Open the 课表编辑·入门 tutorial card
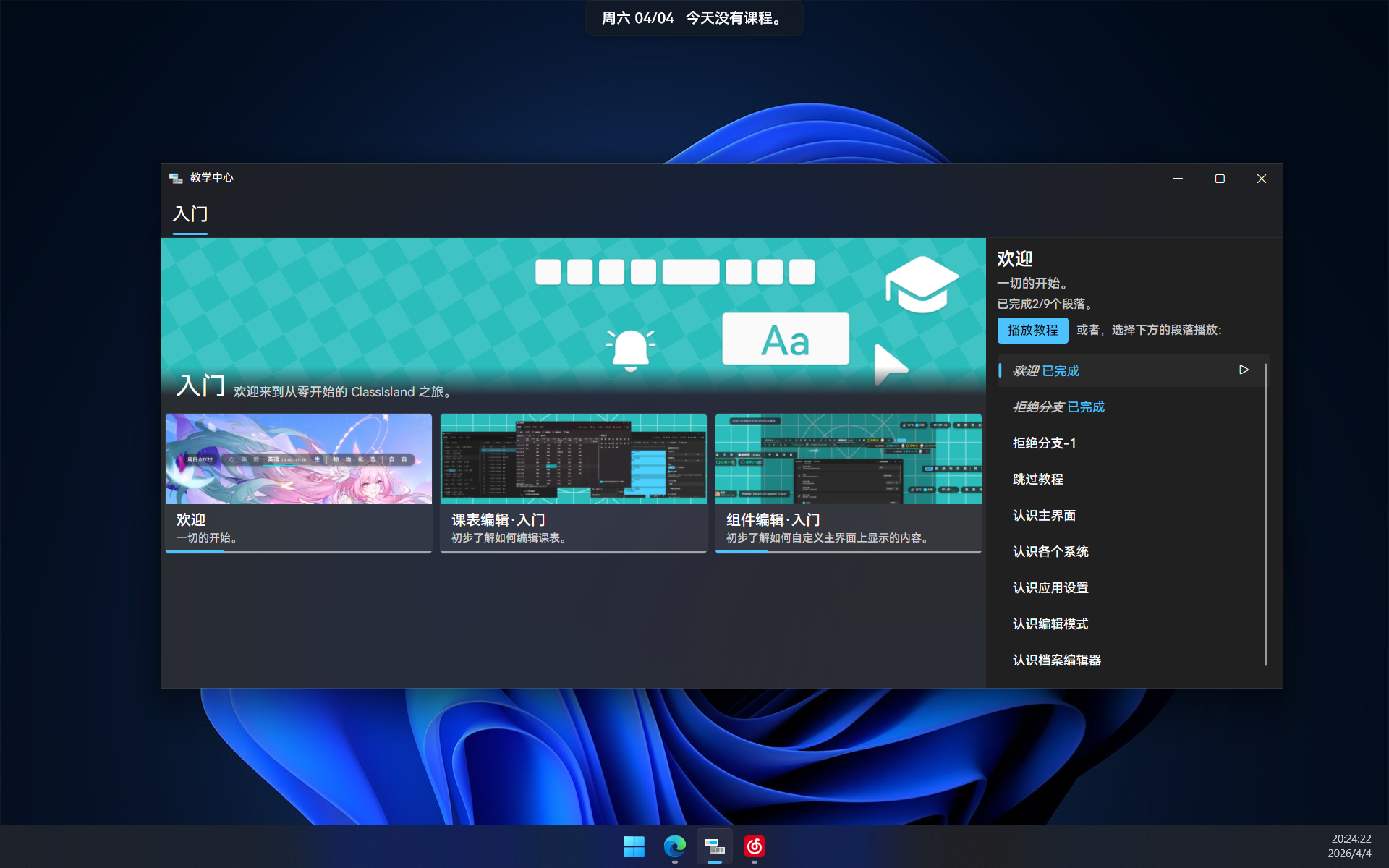Image resolution: width=1389 pixels, height=868 pixels. click(x=573, y=483)
